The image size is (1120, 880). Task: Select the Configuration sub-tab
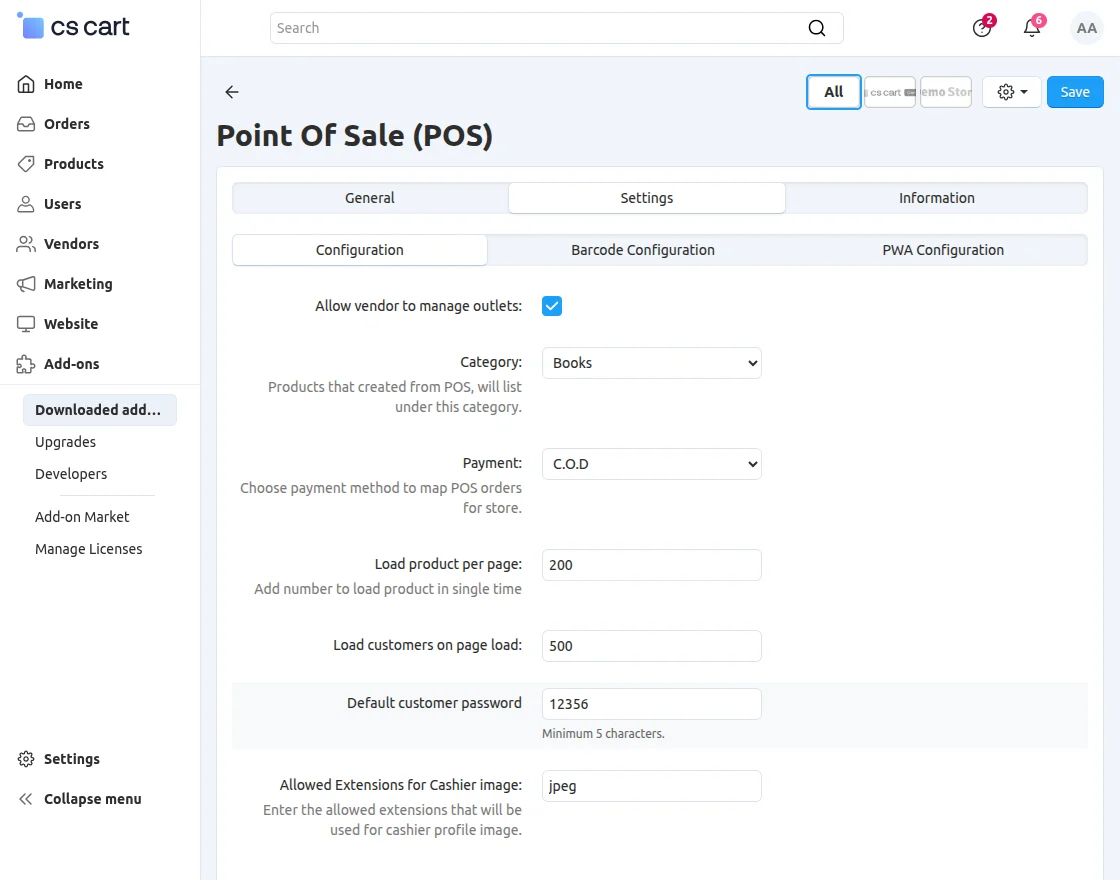coord(359,250)
